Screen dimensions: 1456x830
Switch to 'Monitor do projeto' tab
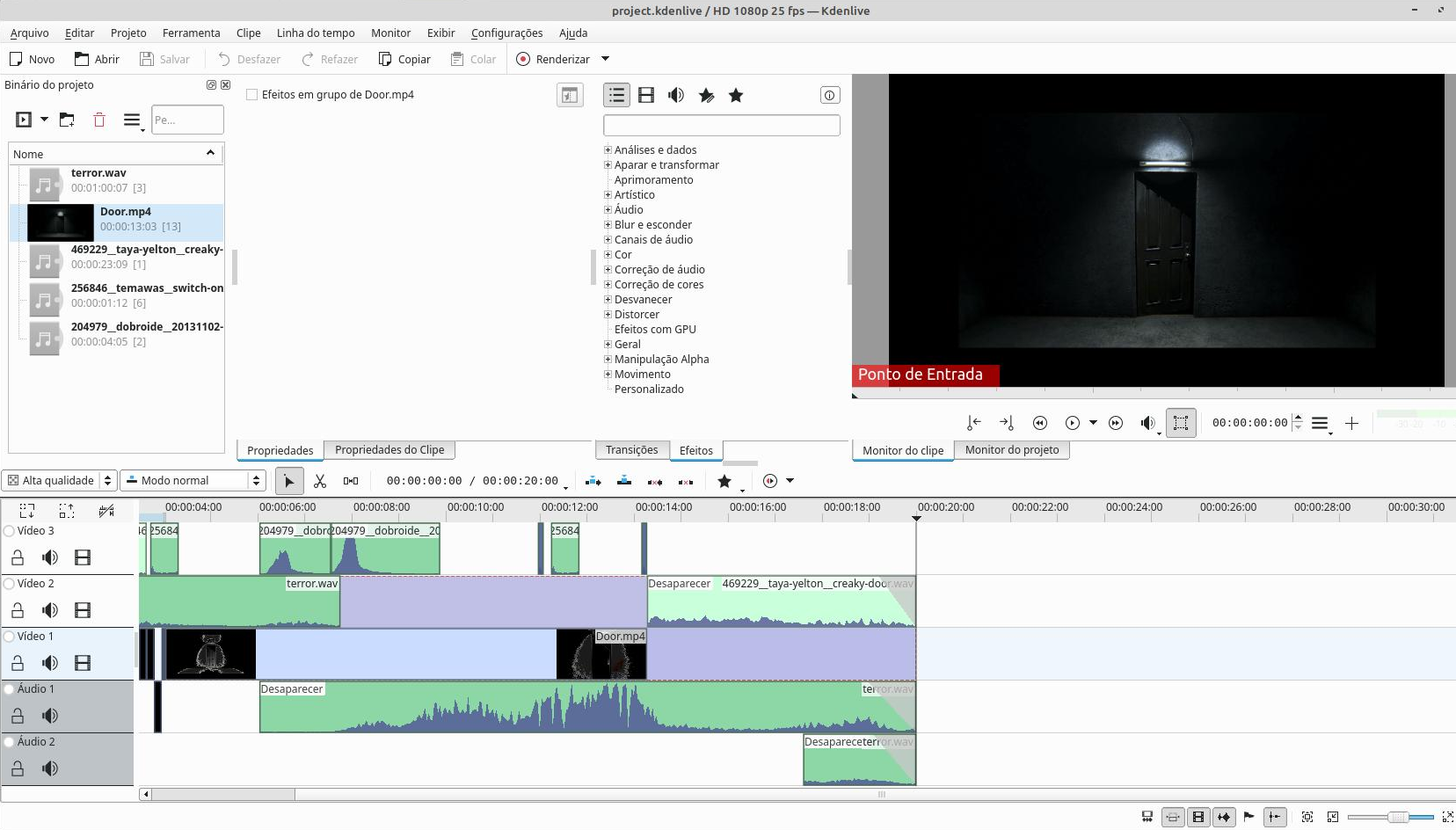[1012, 449]
